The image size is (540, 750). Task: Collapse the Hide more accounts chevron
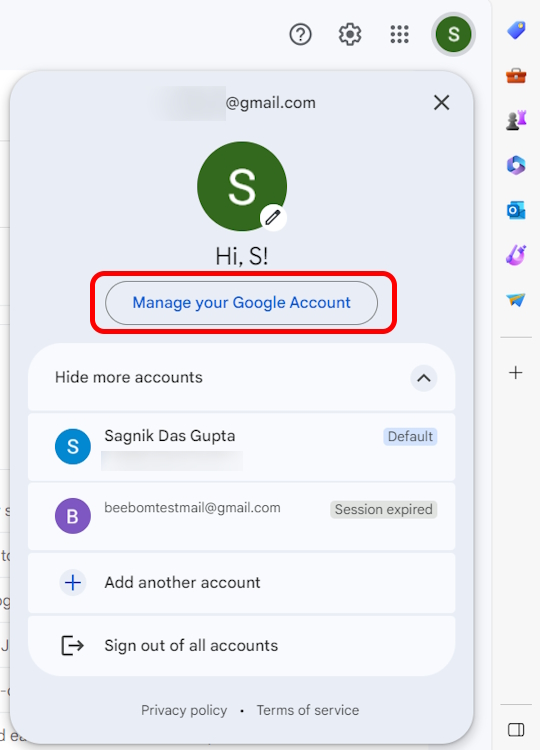pyautogui.click(x=424, y=378)
